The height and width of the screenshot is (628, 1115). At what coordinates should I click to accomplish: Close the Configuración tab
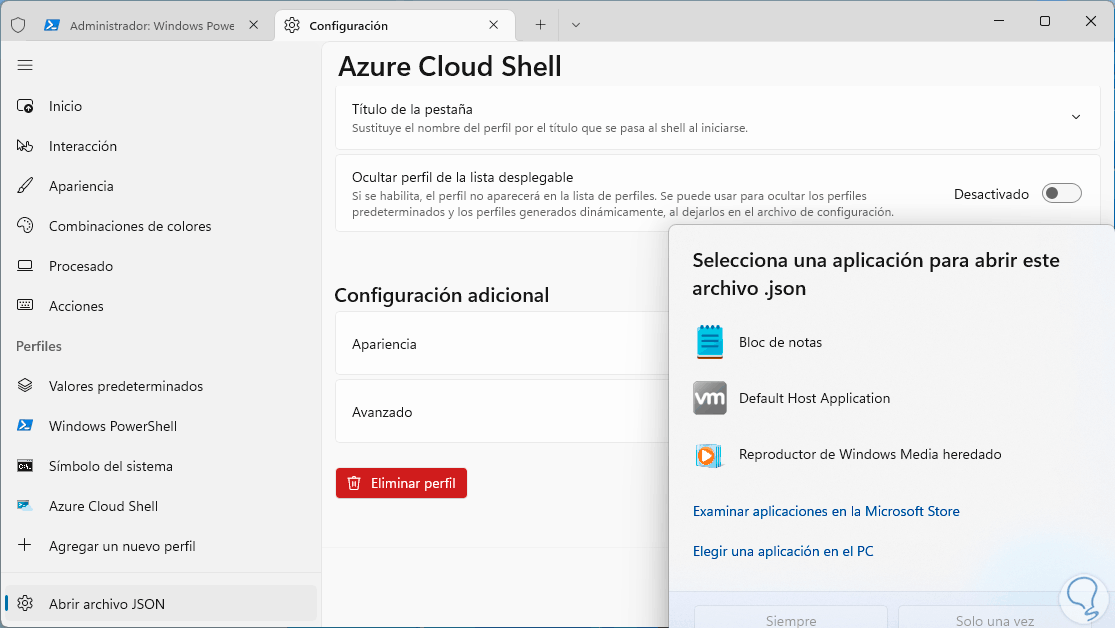pyautogui.click(x=494, y=25)
